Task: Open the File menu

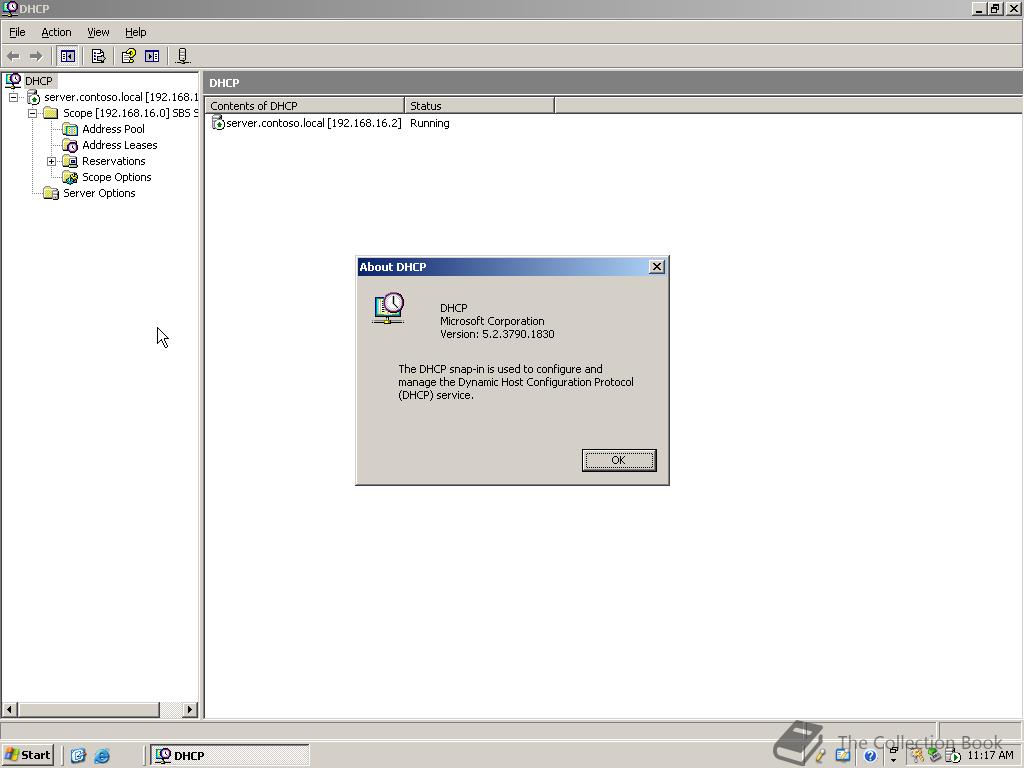Action: pos(17,32)
